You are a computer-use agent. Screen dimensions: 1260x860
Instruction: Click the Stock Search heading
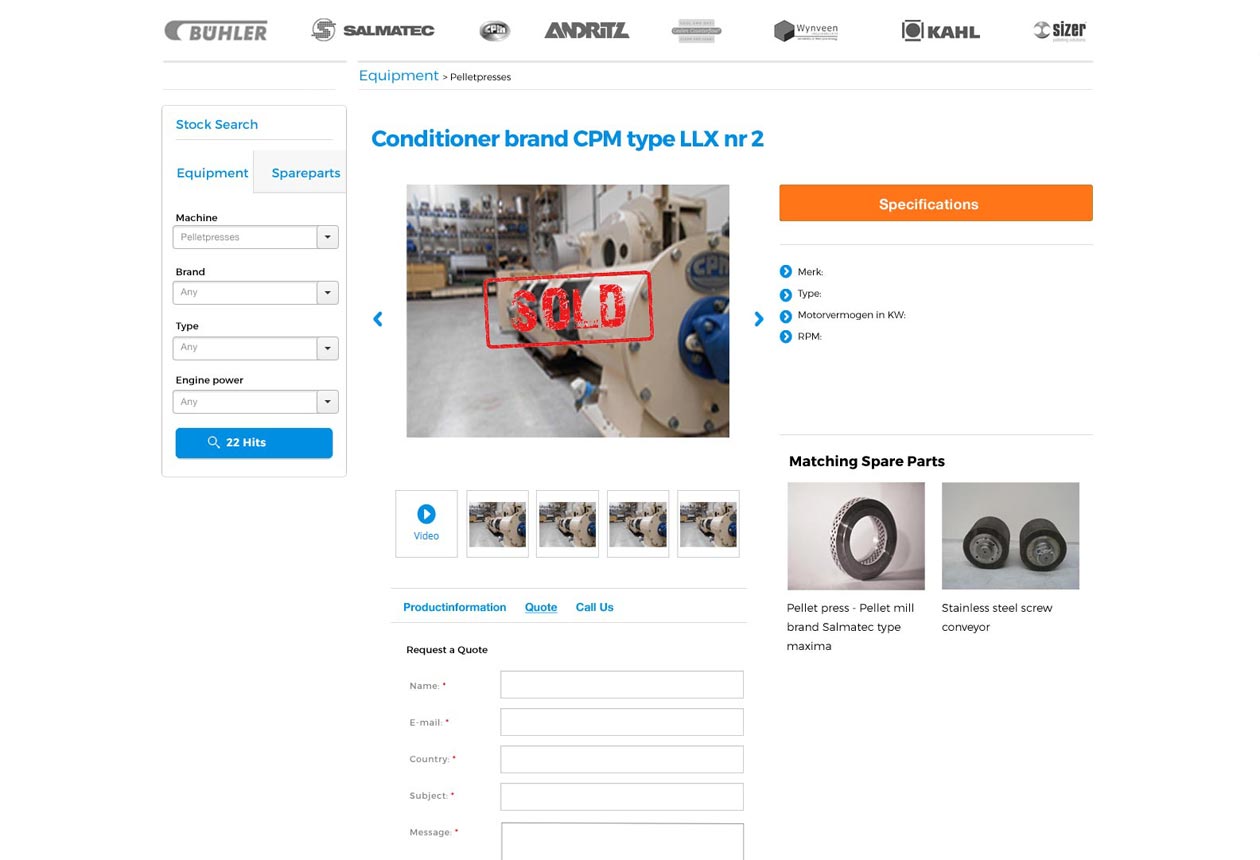(x=217, y=124)
